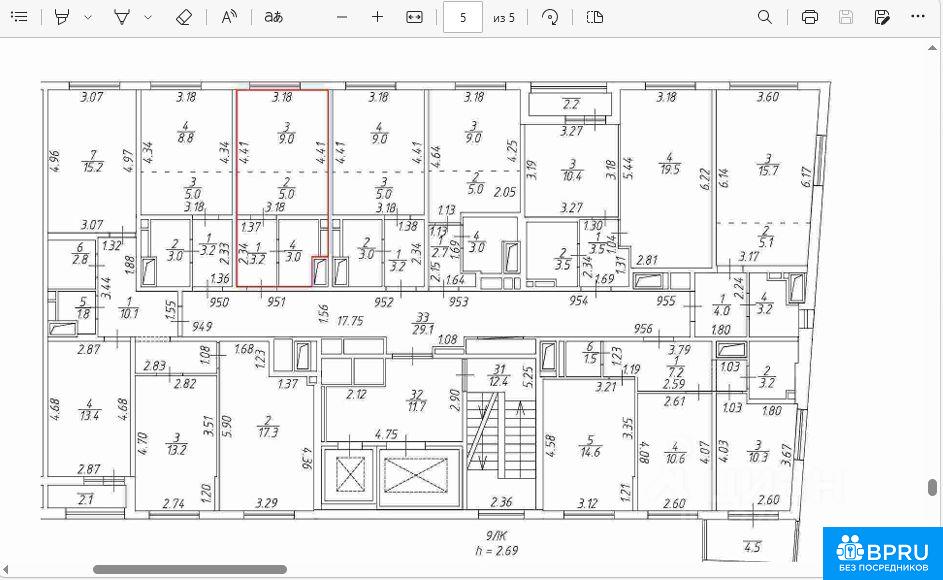Open the more options ellipsis menu
Image resolution: width=943 pixels, height=580 pixels.
918,17
